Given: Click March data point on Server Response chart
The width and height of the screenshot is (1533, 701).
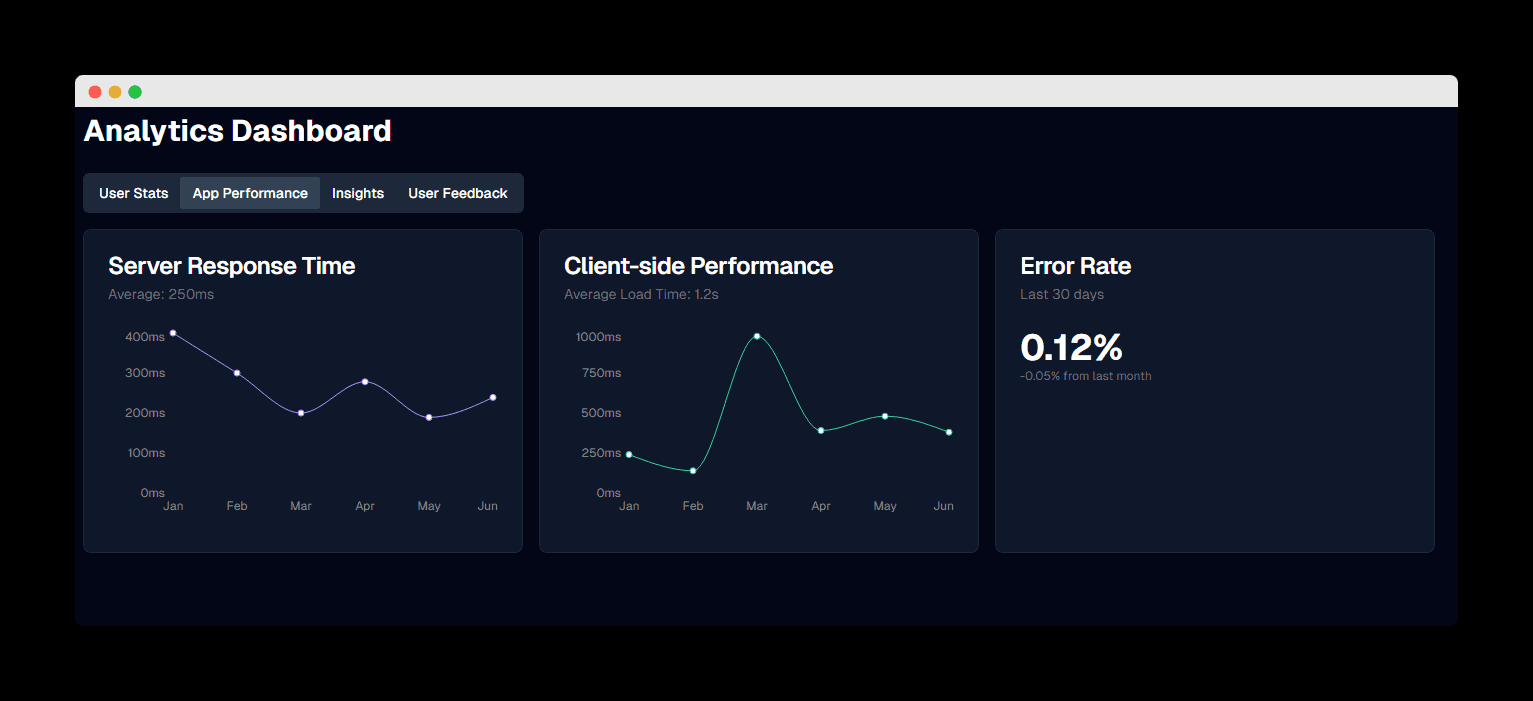Looking at the screenshot, I should pyautogui.click(x=301, y=413).
